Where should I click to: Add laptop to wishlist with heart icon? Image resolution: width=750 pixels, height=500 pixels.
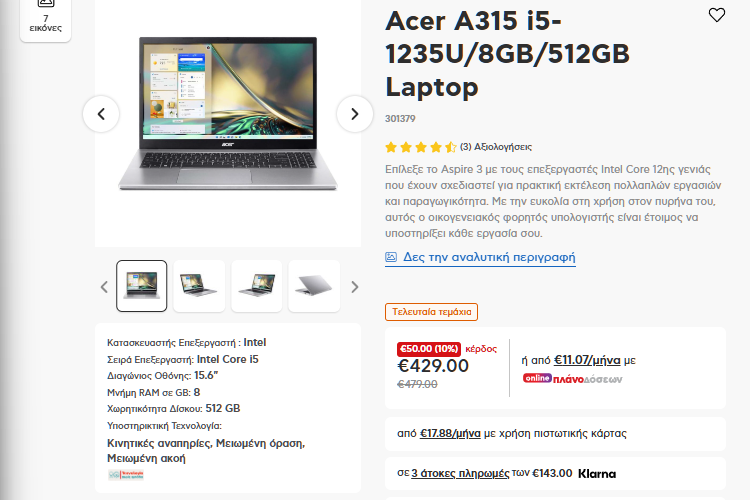(716, 15)
